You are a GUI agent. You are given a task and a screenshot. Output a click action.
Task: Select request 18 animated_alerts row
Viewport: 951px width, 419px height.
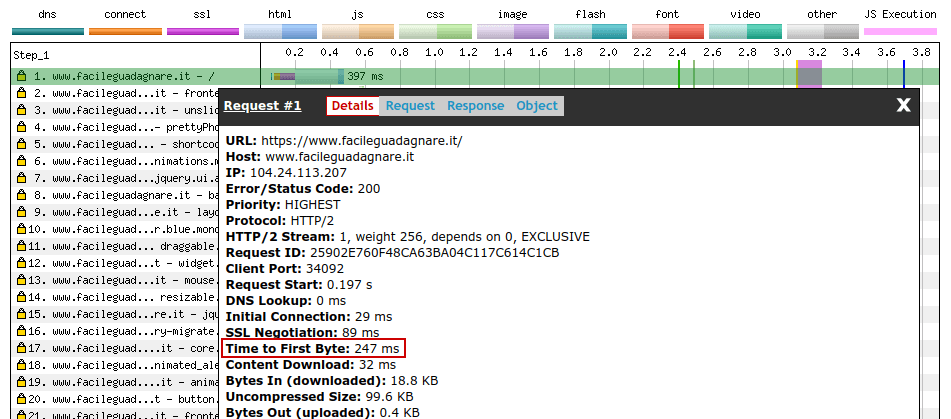115,365
